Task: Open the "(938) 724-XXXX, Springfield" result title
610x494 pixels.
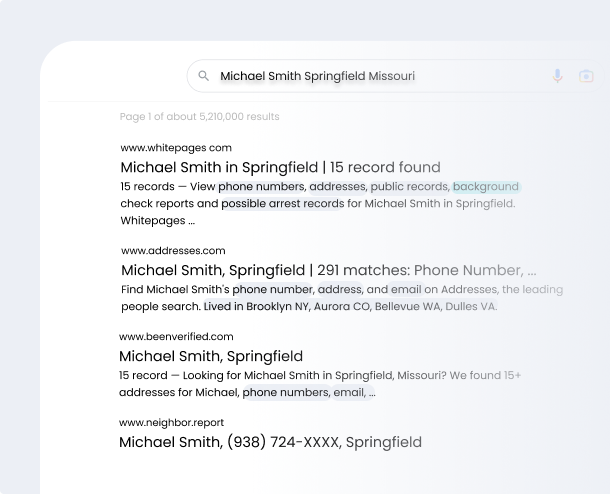Action: (270, 442)
